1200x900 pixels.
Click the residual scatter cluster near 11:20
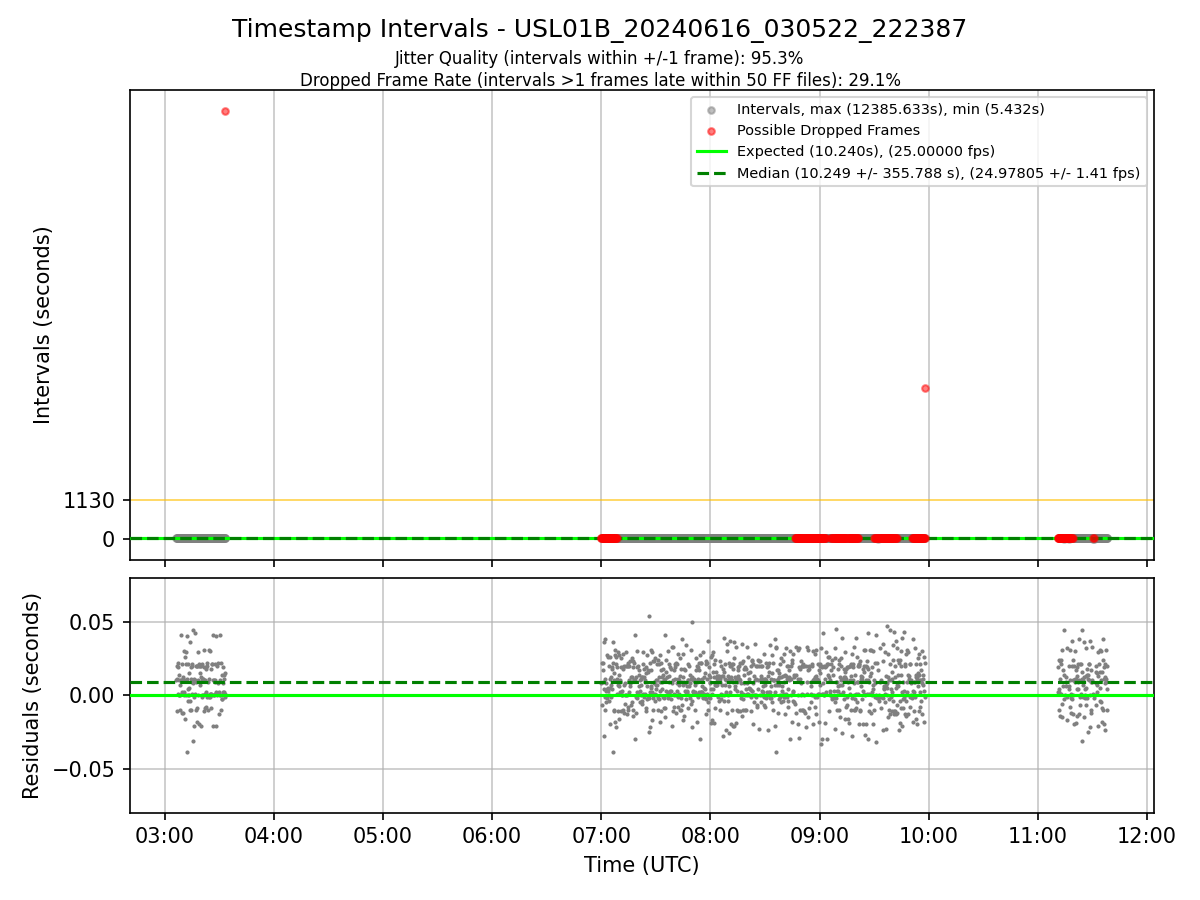pyautogui.click(x=1084, y=685)
